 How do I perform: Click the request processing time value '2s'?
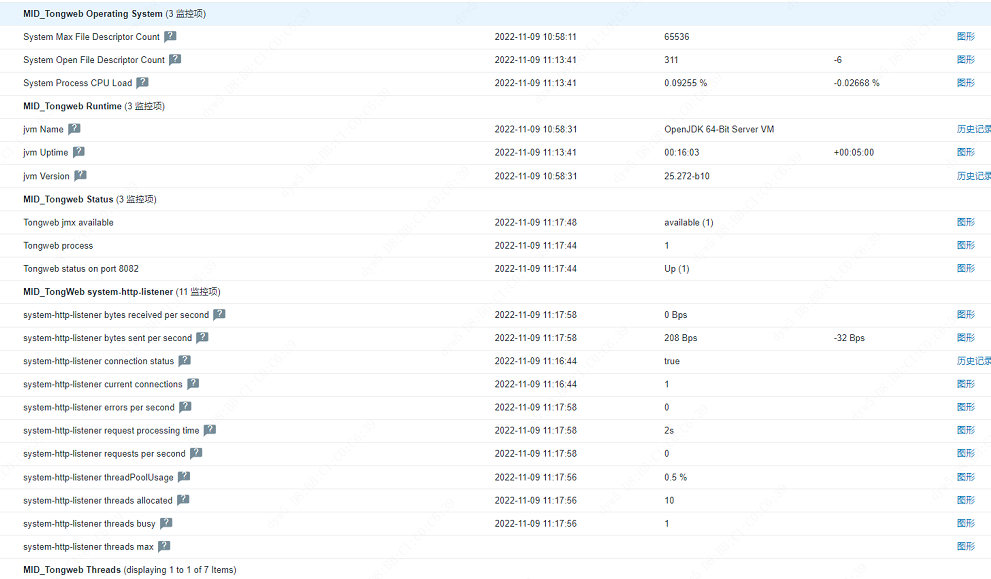[x=669, y=430]
